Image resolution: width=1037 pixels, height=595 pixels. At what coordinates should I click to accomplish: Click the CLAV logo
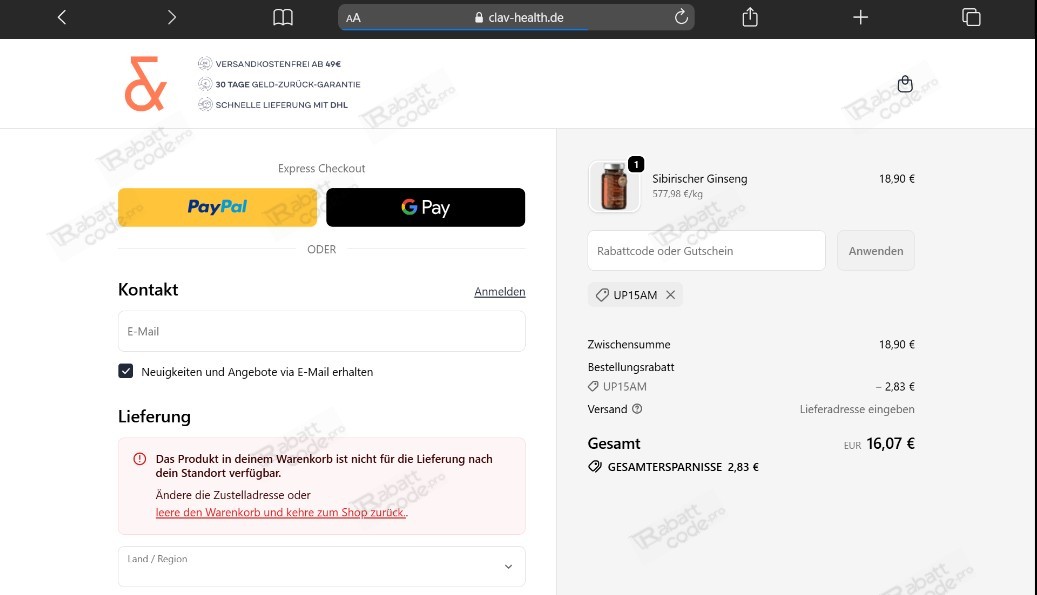(x=144, y=84)
